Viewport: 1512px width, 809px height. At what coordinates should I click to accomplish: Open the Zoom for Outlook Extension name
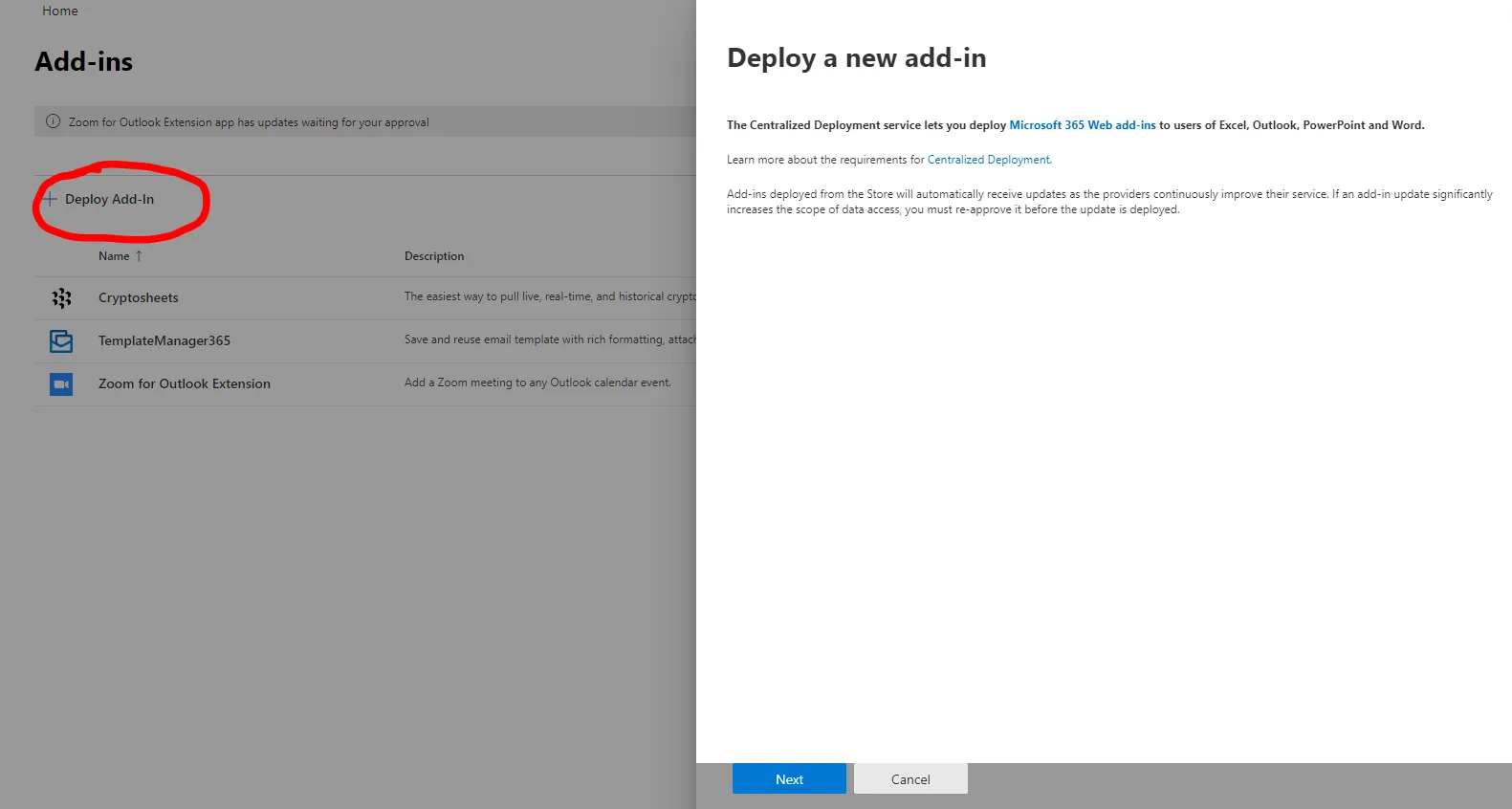click(185, 383)
